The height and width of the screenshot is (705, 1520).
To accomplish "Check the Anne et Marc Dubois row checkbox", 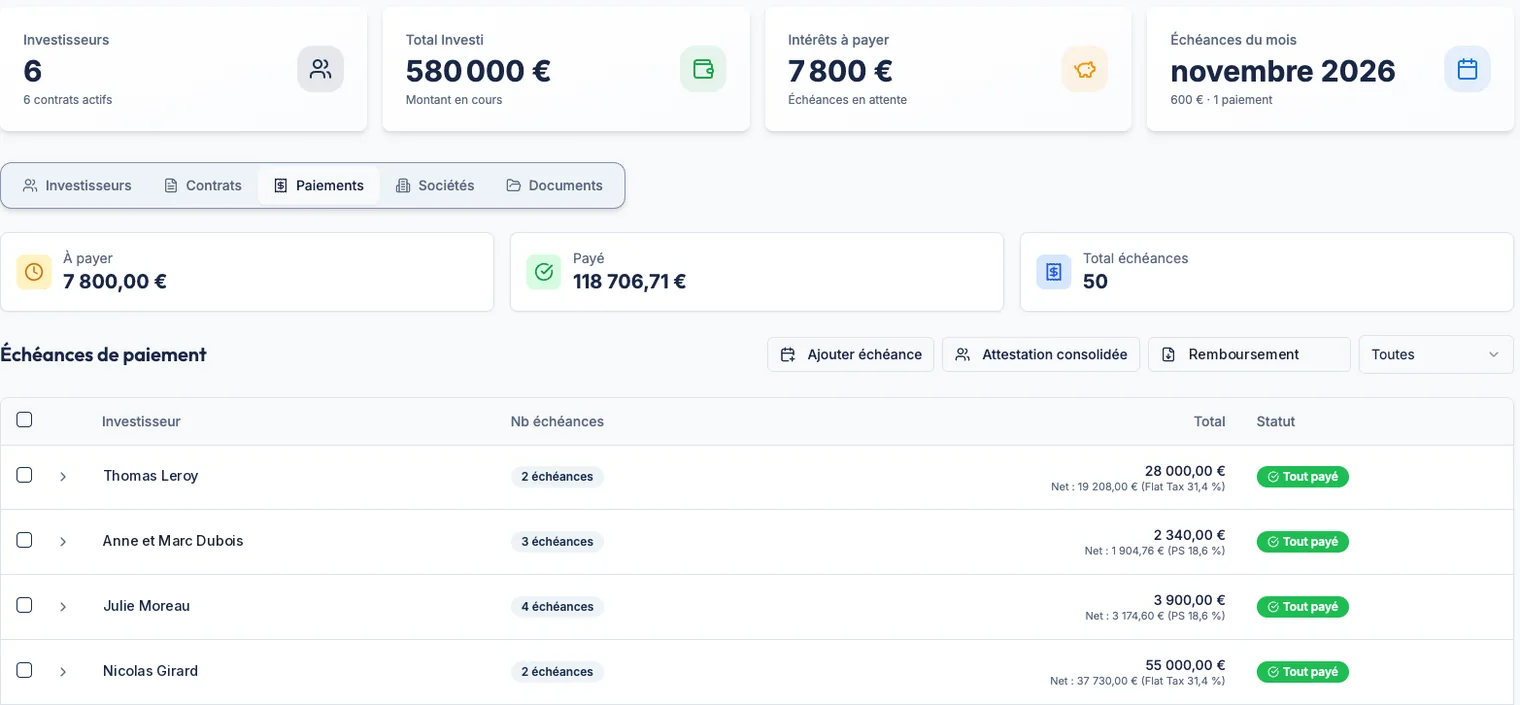I will click(x=24, y=540).
